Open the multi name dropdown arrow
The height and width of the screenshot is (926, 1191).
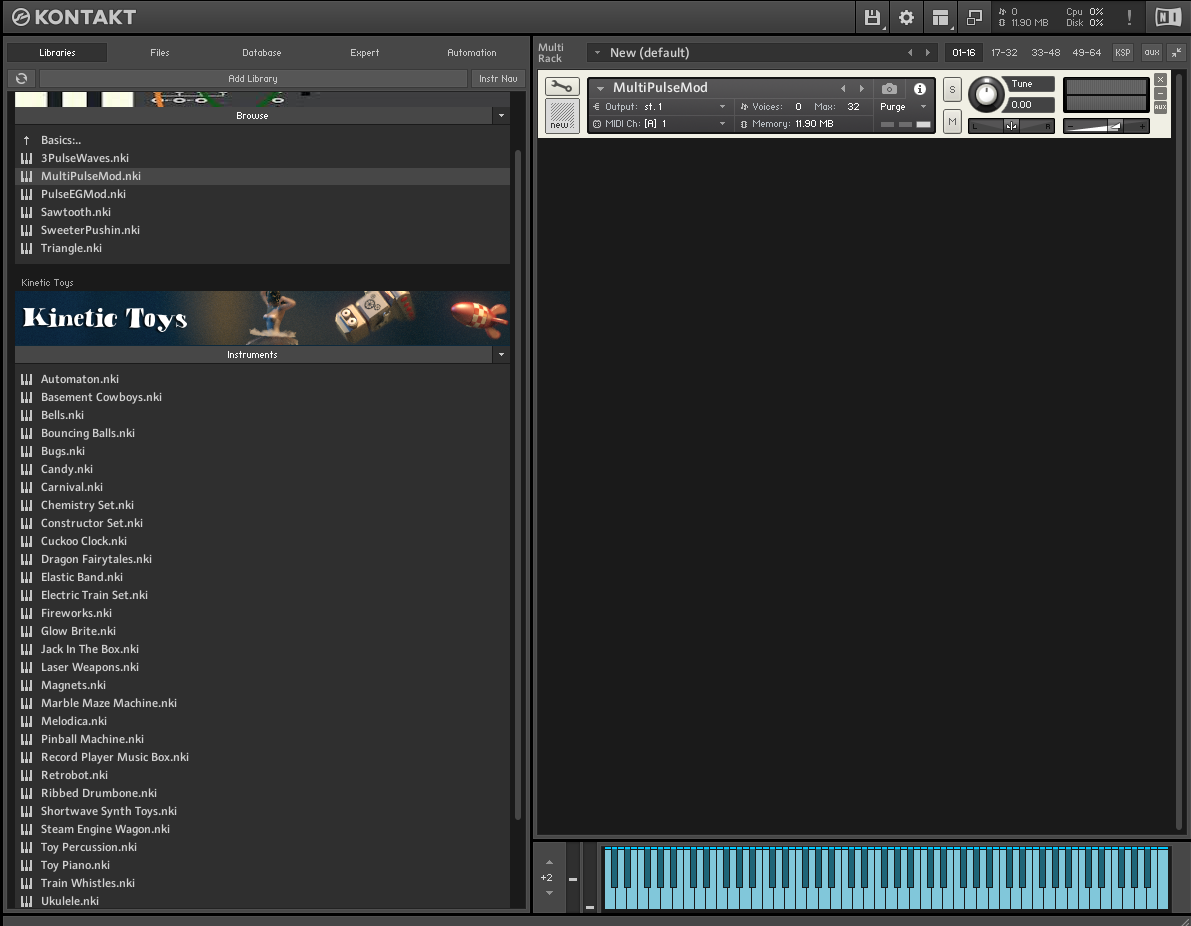(x=597, y=52)
